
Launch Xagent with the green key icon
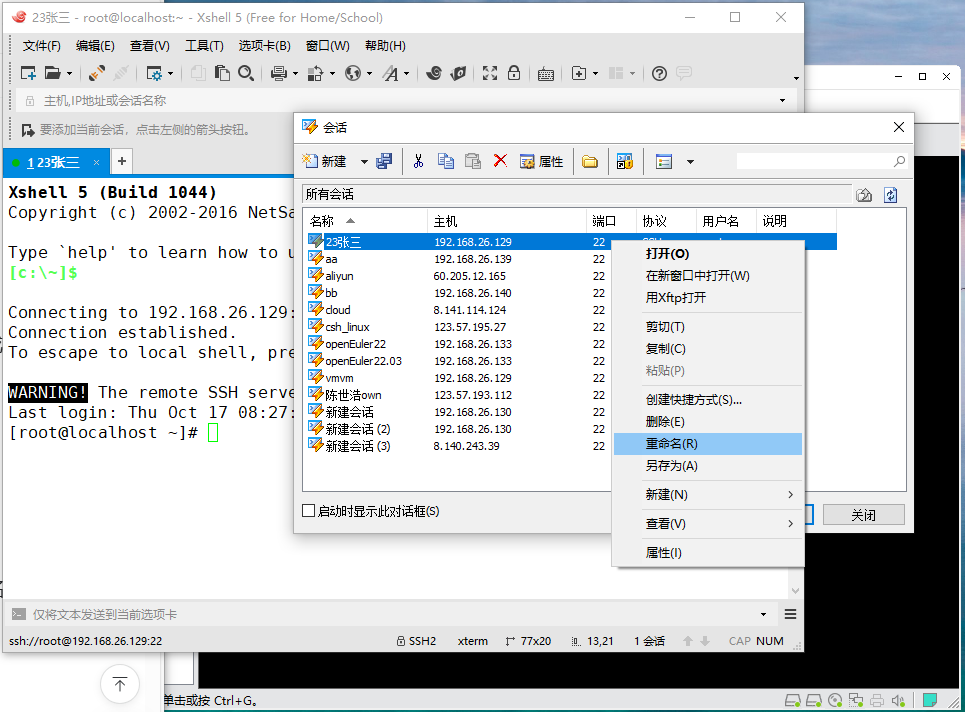[x=458, y=73]
